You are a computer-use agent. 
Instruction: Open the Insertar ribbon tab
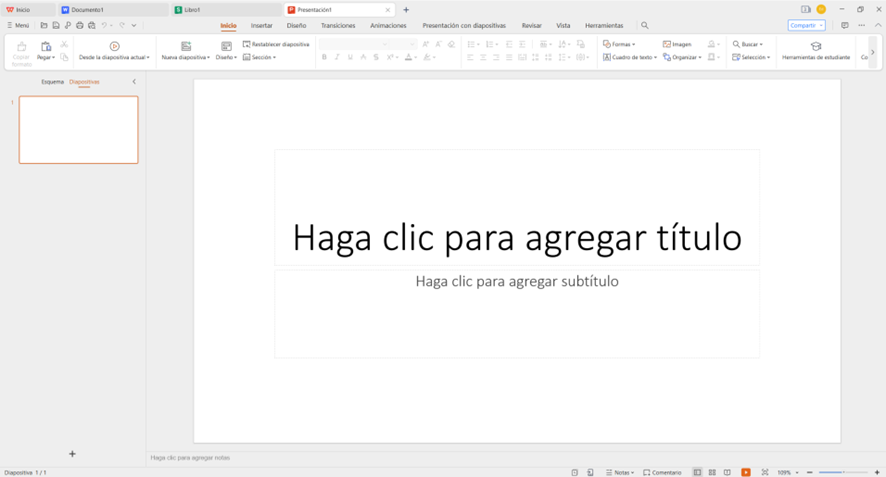[261, 25]
